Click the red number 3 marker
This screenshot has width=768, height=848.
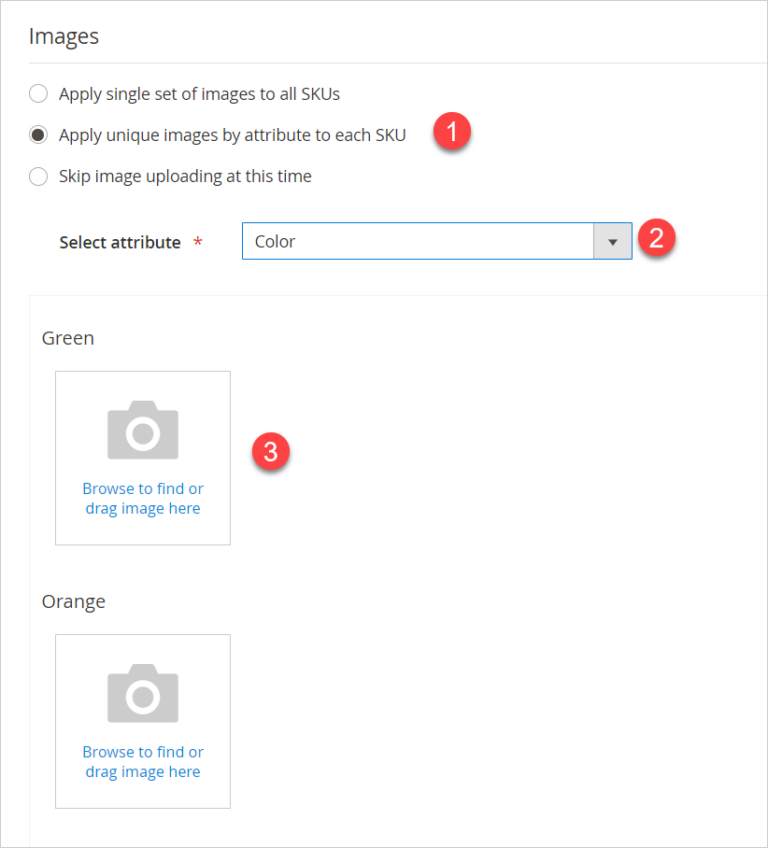[271, 450]
